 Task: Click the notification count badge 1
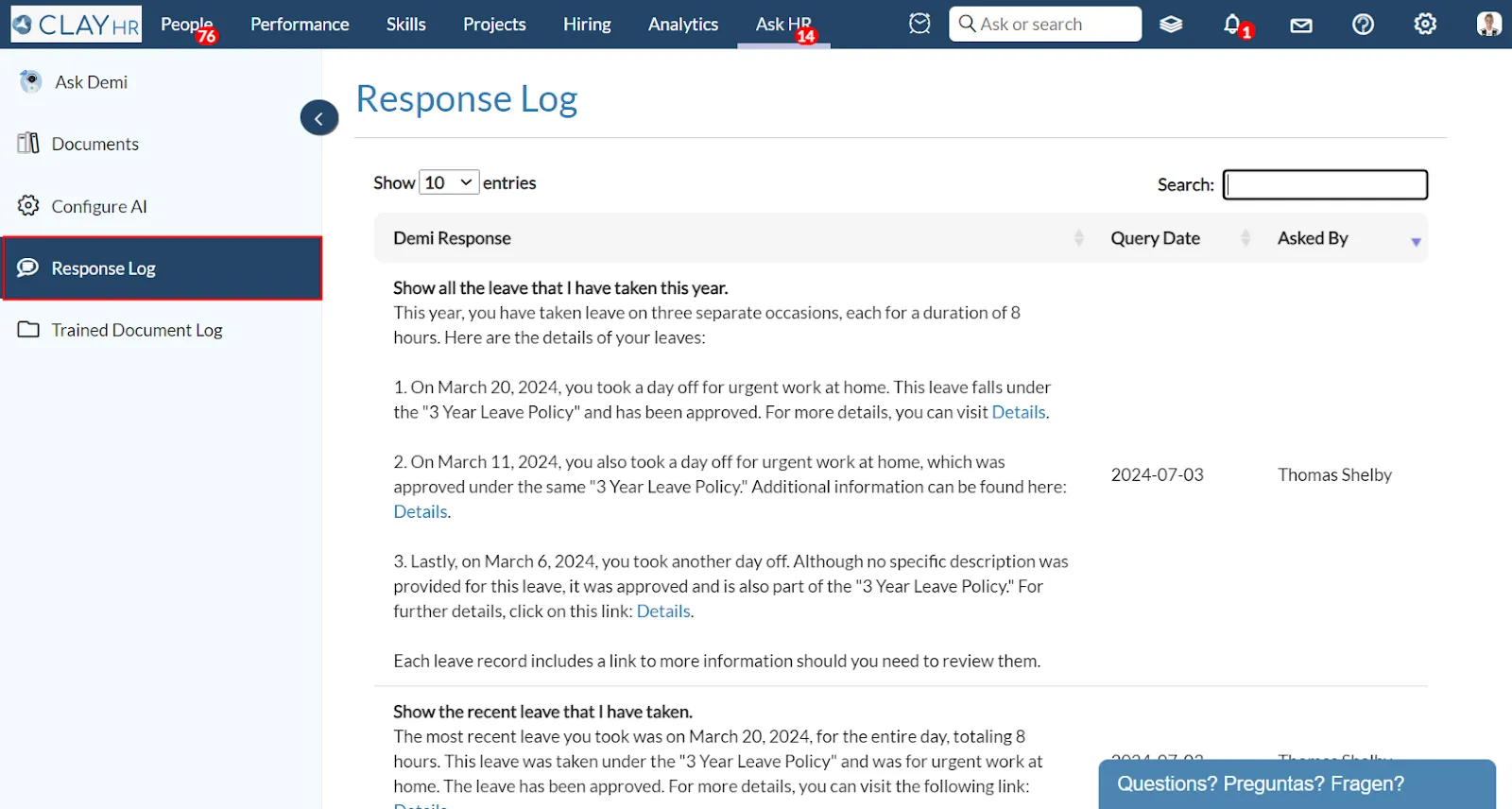1246,32
